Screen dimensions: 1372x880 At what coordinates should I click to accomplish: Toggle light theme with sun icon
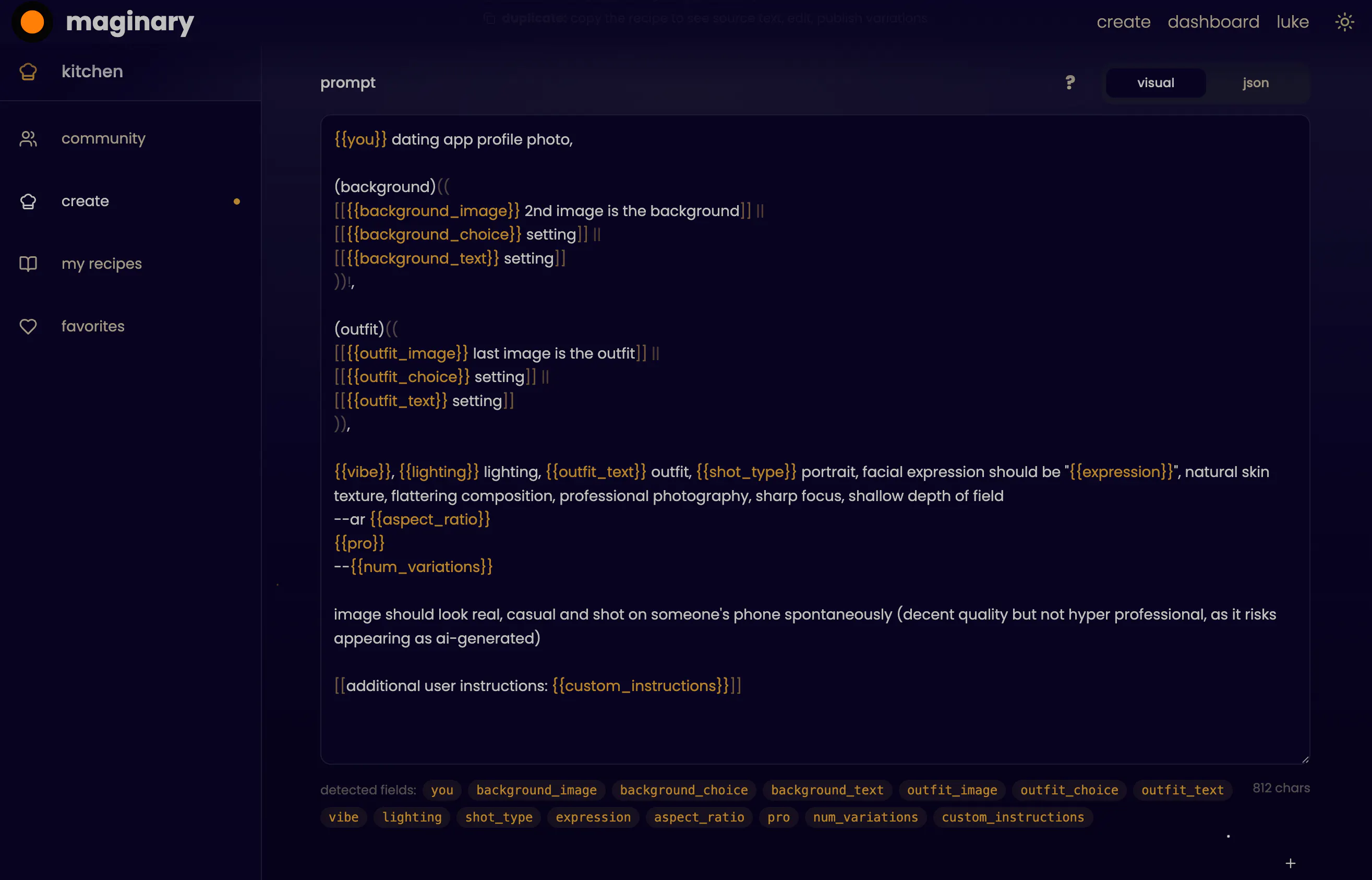coord(1344,22)
